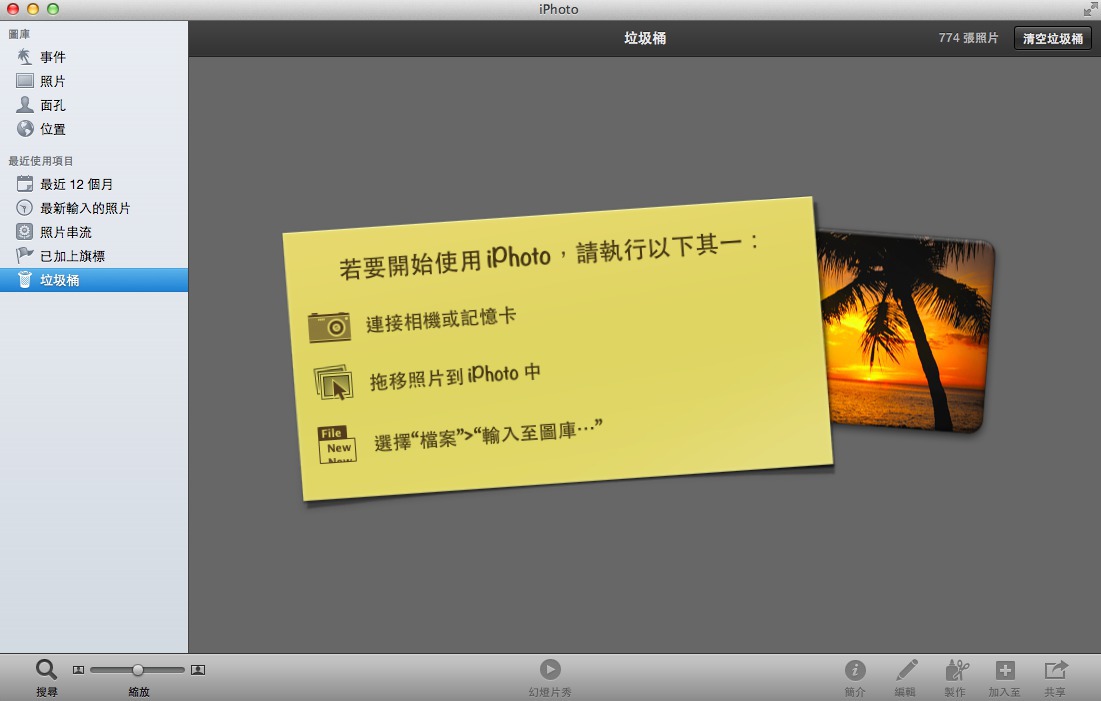Click the 加入至 plus icon
The image size is (1101, 701).
(1005, 670)
